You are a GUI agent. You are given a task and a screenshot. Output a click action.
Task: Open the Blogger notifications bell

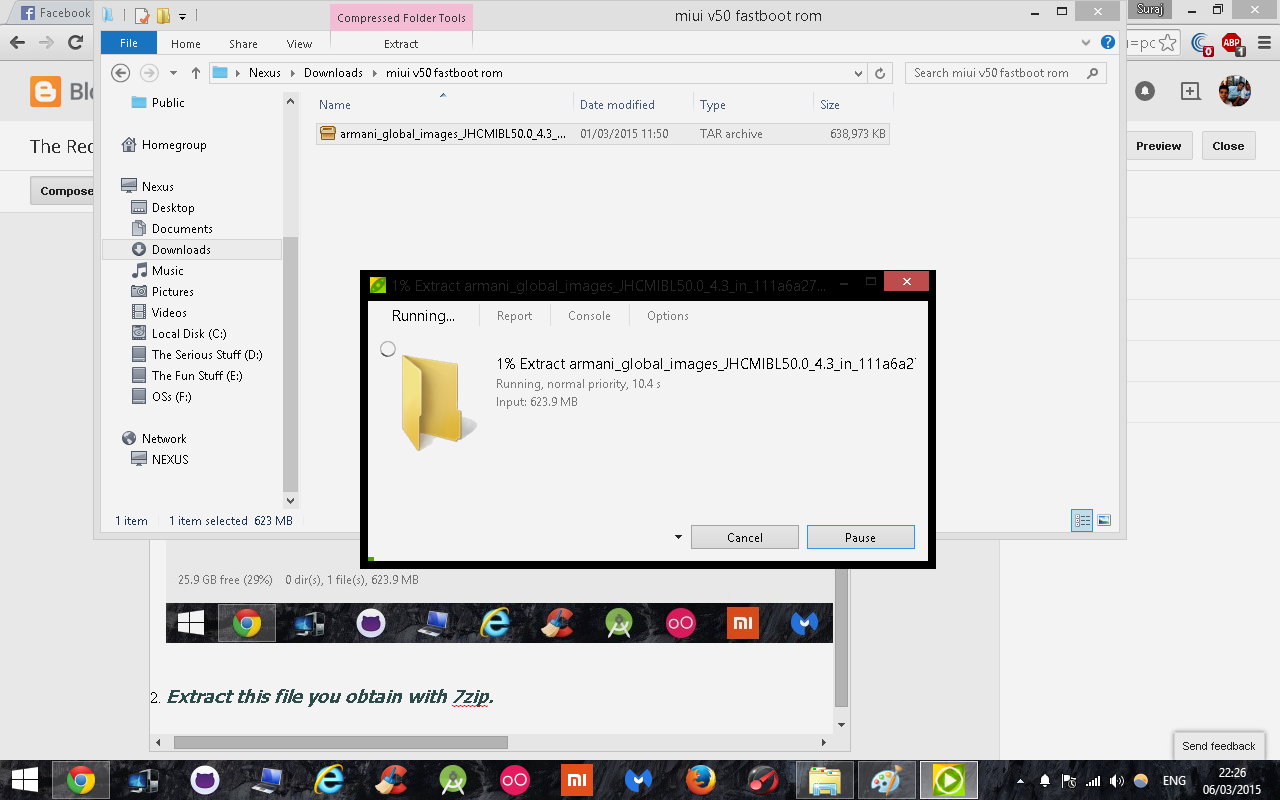point(1145,91)
